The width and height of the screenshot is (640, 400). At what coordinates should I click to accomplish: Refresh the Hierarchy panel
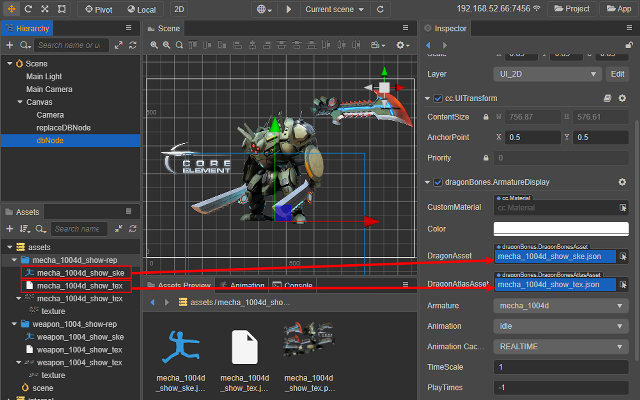[x=133, y=45]
